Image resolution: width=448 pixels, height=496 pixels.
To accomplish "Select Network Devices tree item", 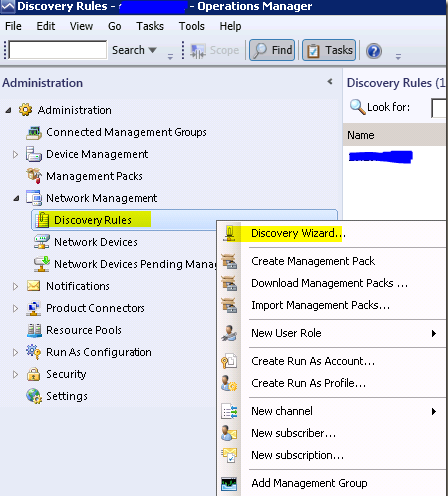I will (x=96, y=242).
